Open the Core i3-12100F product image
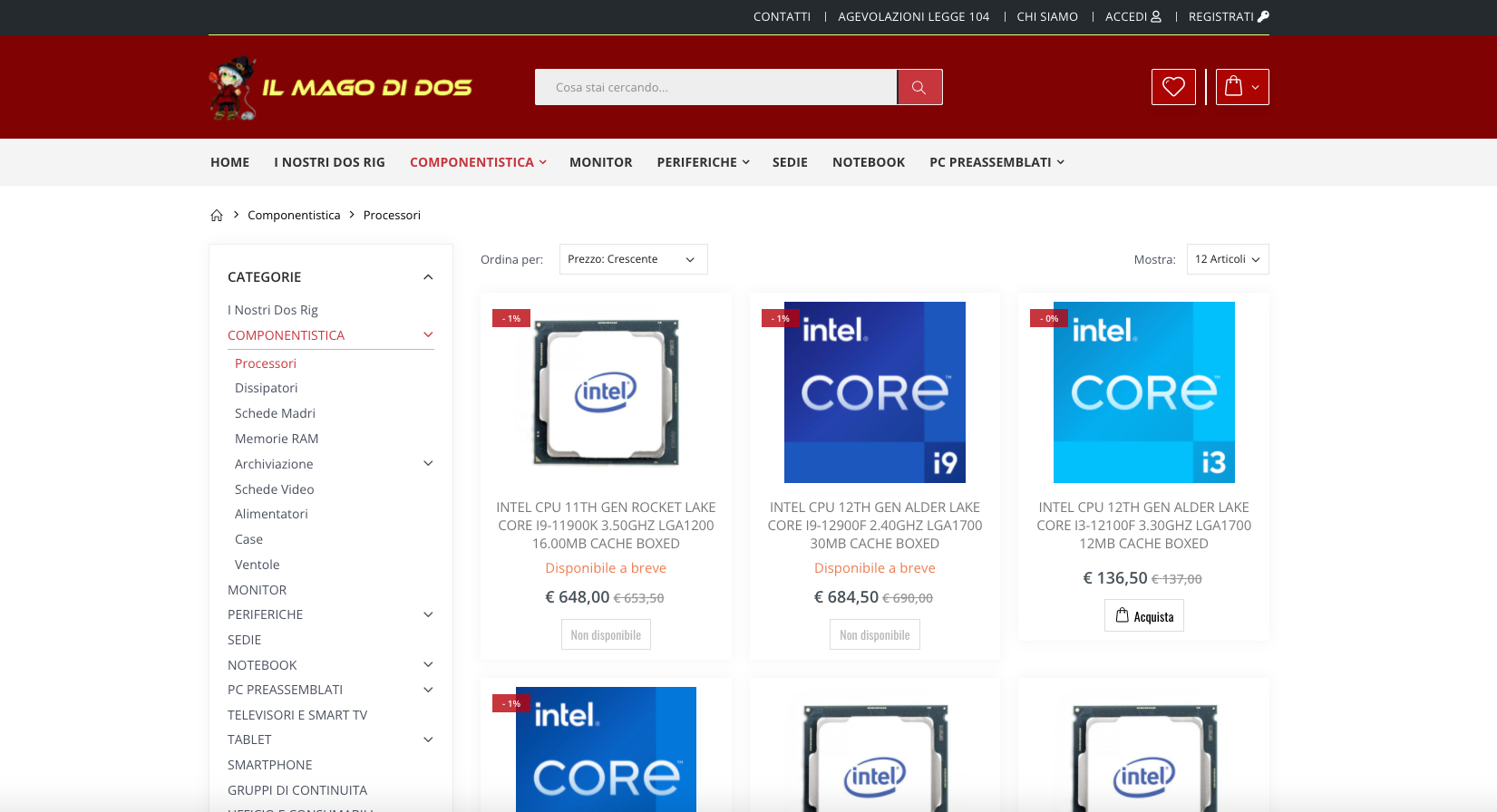Viewport: 1497px width, 812px height. point(1144,392)
